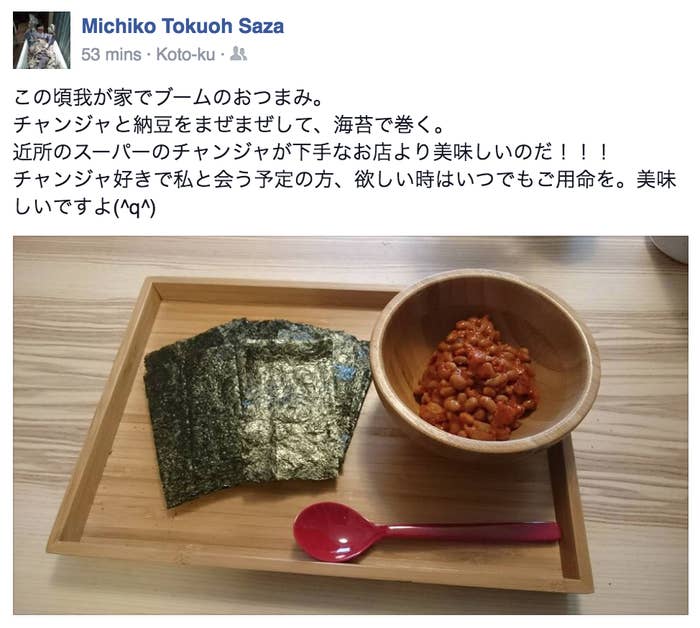This screenshot has height=628, width=700.
Task: Click the Koto-ku location link
Action: click(186, 54)
